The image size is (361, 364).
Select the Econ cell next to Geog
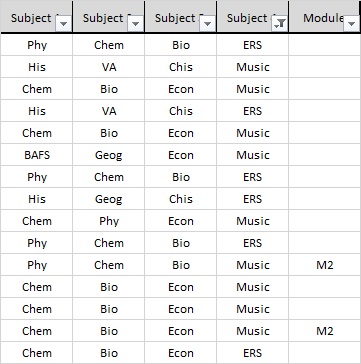181,155
